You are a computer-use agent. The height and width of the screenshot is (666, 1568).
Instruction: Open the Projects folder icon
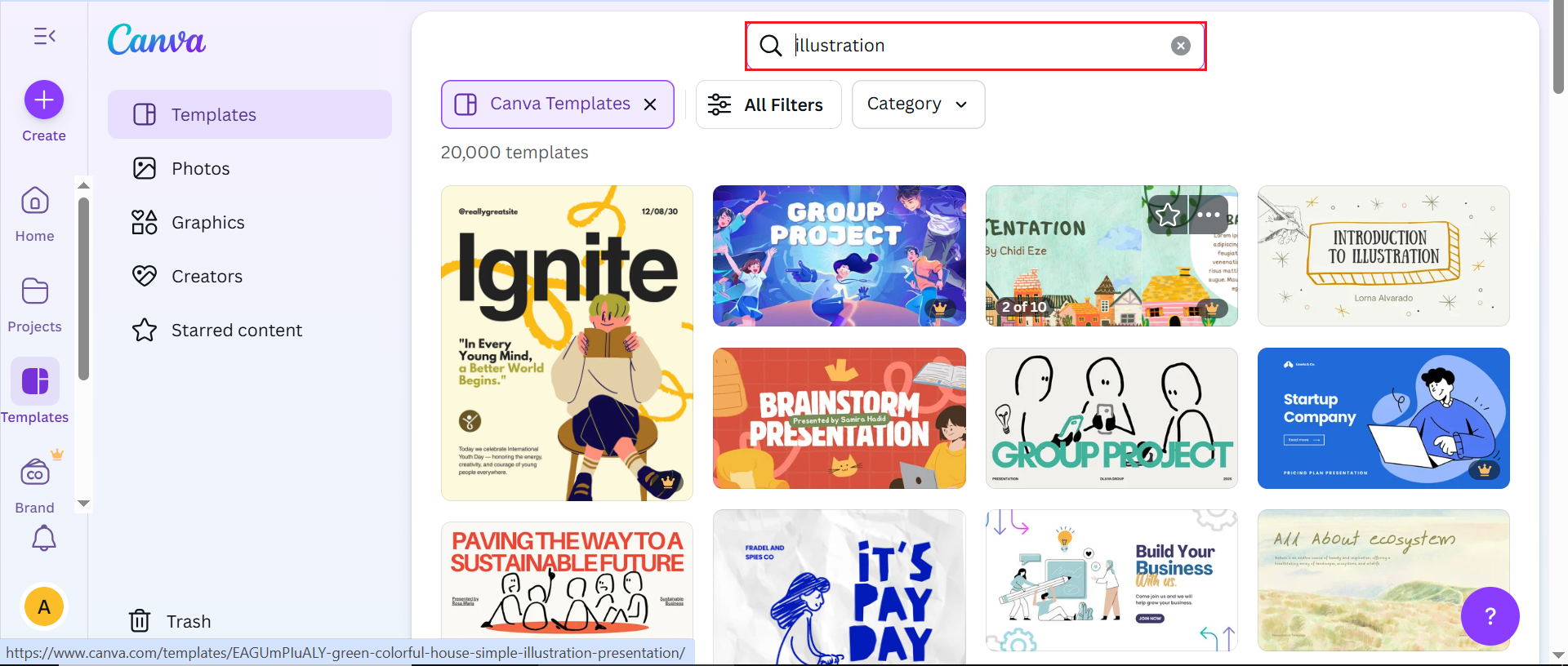[x=35, y=304]
